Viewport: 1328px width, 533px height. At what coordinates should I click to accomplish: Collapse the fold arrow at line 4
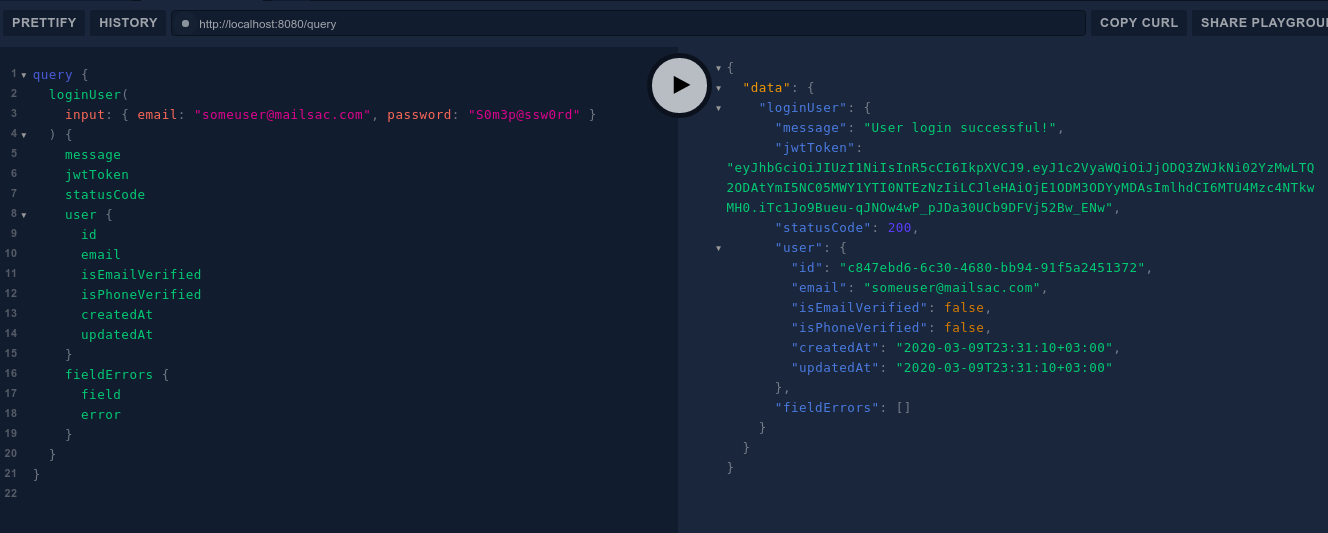pos(24,135)
